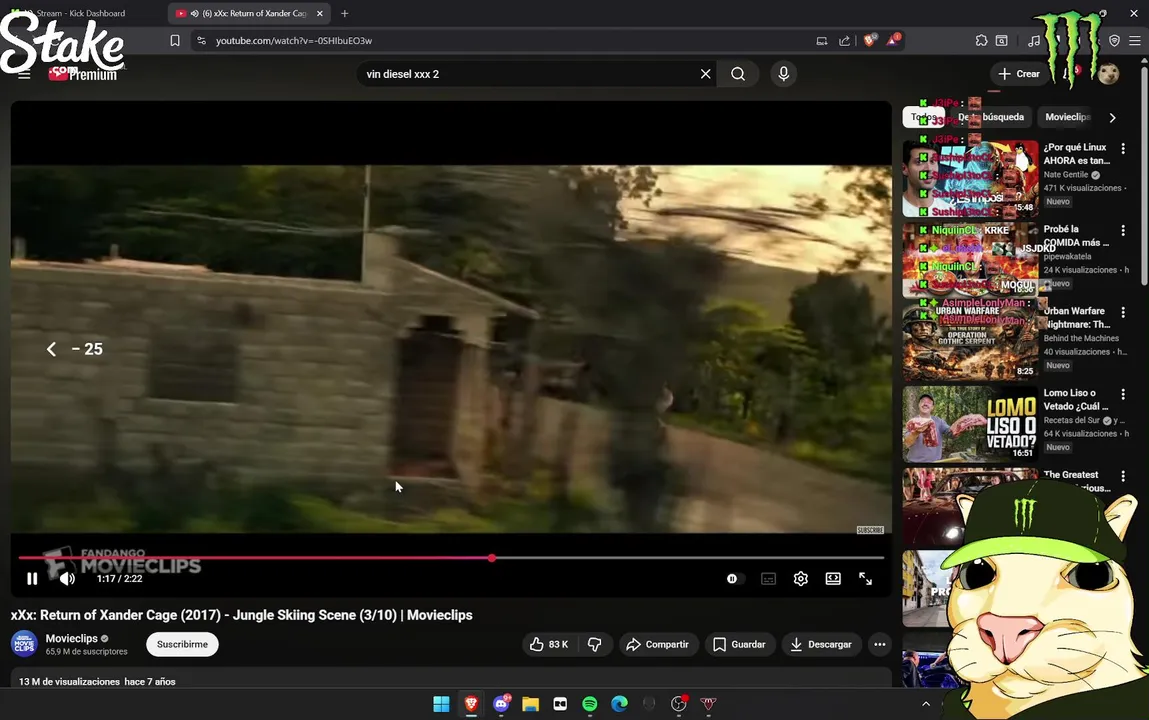
Task: Toggle subtitles captions button
Action: coord(768,579)
